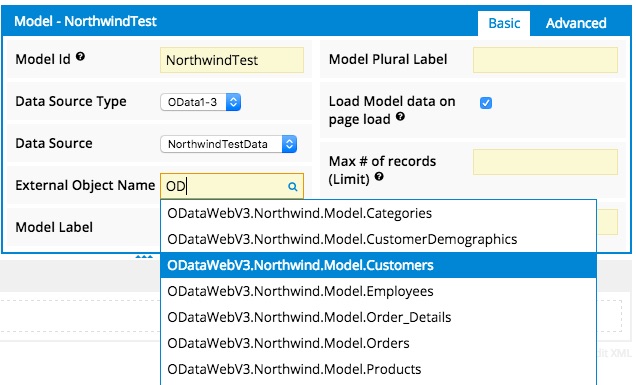Click the Model Id input field
The height and width of the screenshot is (385, 636).
[x=232, y=60]
